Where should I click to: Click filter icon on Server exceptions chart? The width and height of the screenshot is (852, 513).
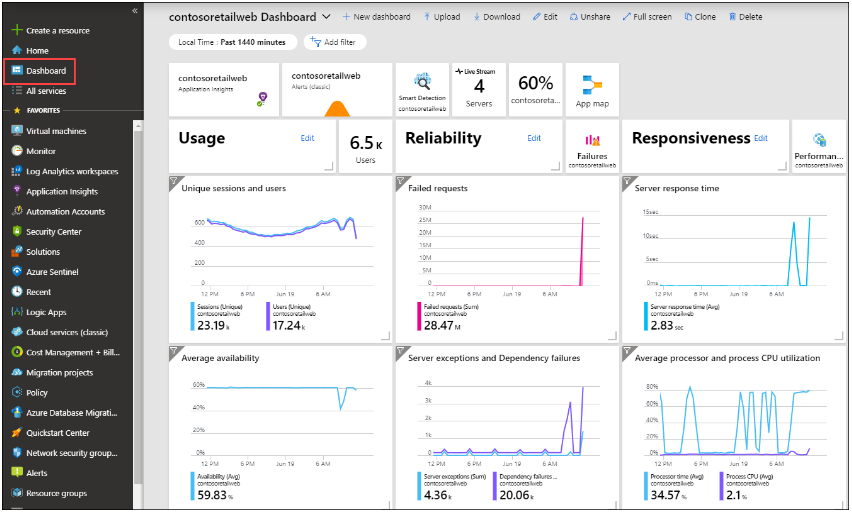tap(400, 351)
